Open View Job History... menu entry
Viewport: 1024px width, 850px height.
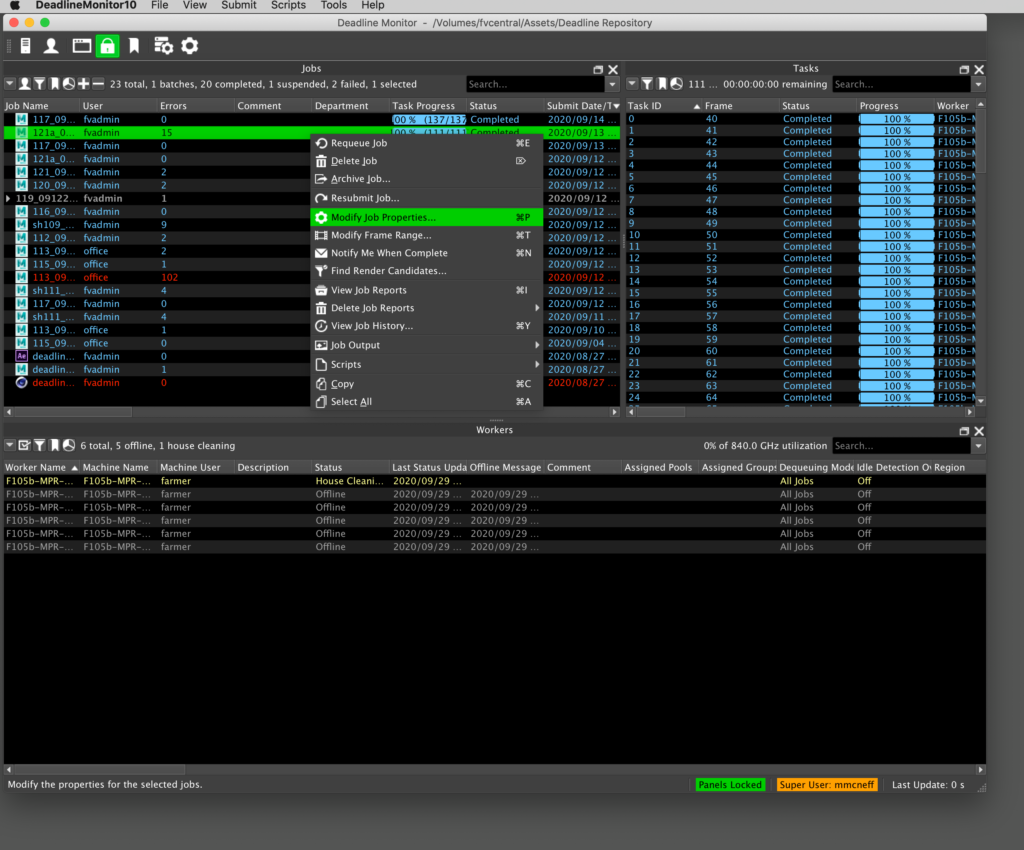(427, 326)
